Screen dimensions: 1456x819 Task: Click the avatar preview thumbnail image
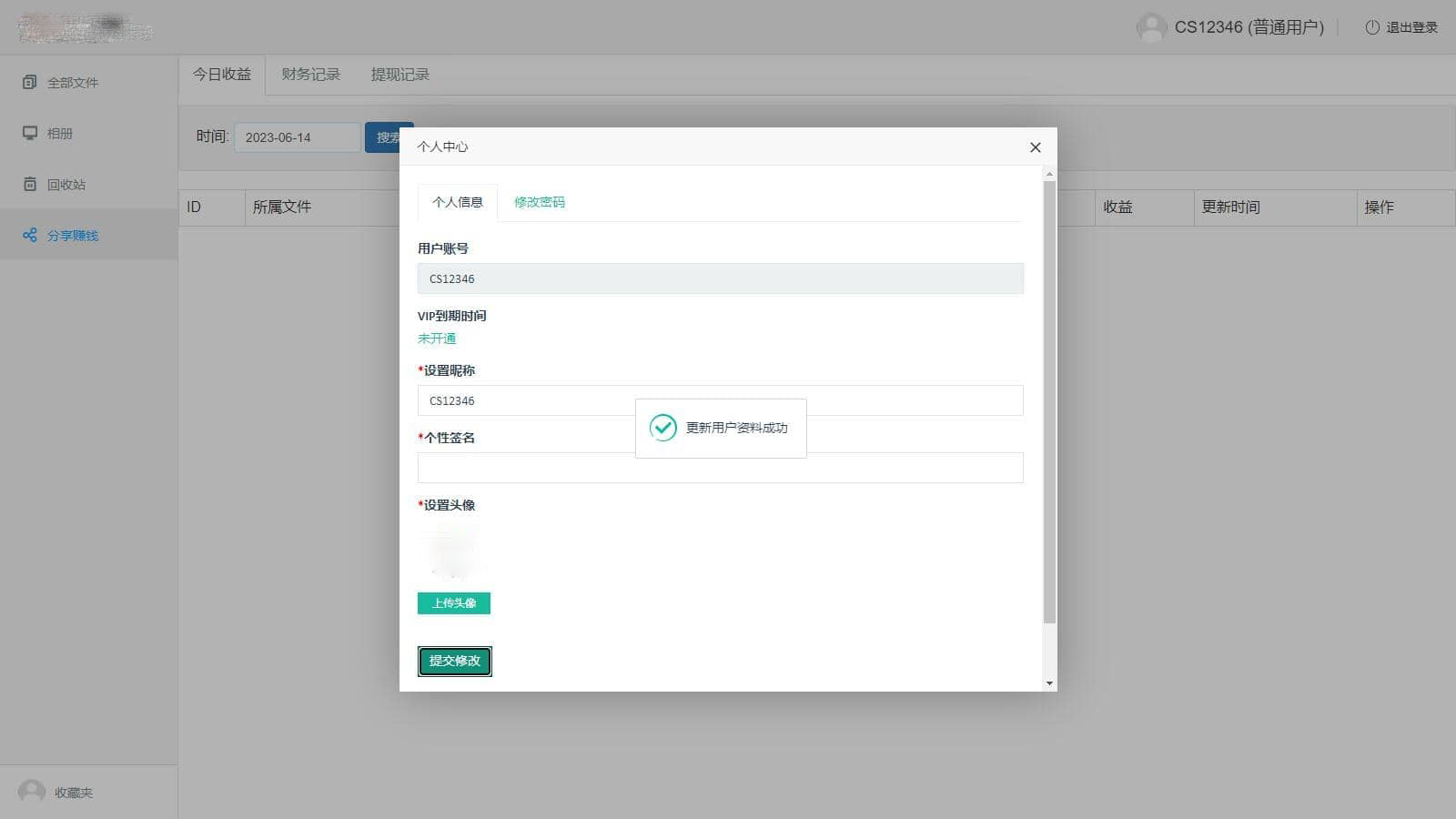click(452, 551)
